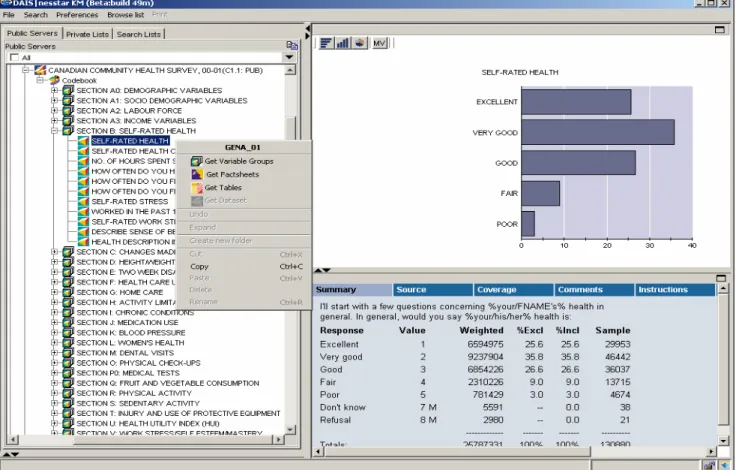Screen dimensions: 736x470
Task: Select the SELF-RATED HEALTH variable row
Action: [130, 141]
